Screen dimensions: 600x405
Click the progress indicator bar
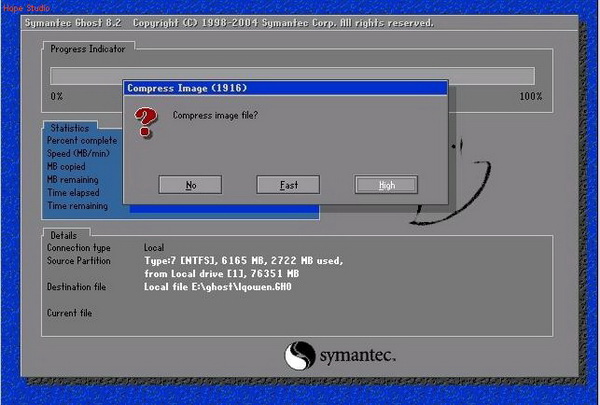pyautogui.click(x=292, y=76)
